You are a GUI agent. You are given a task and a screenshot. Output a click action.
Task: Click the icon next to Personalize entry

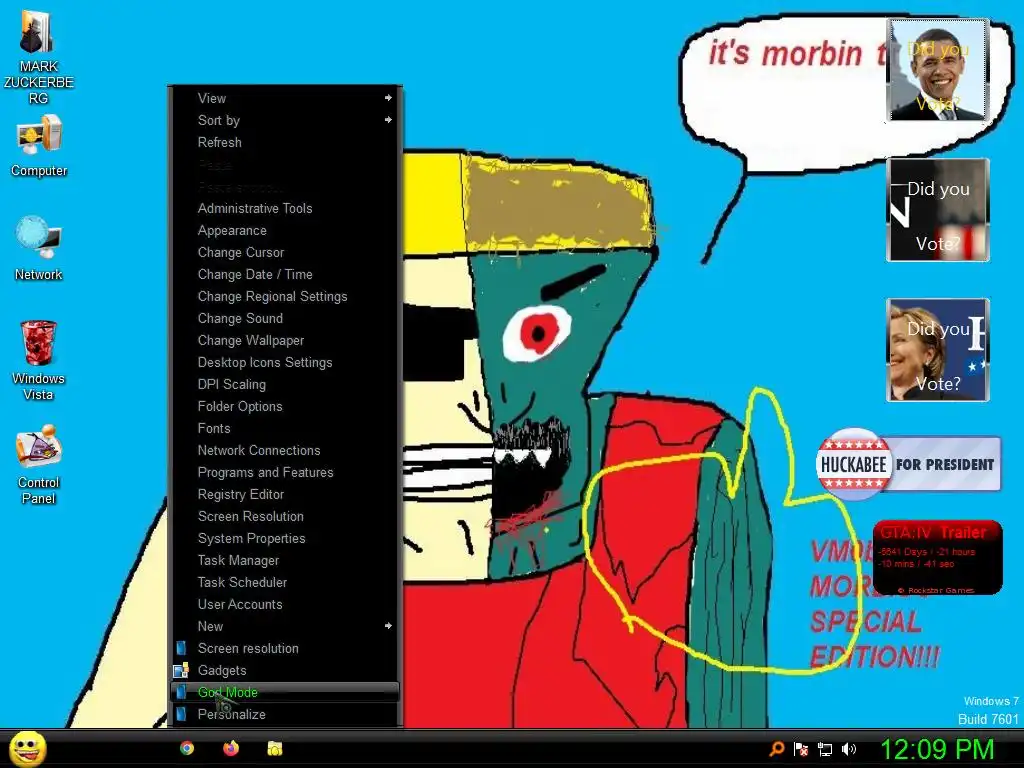[182, 714]
